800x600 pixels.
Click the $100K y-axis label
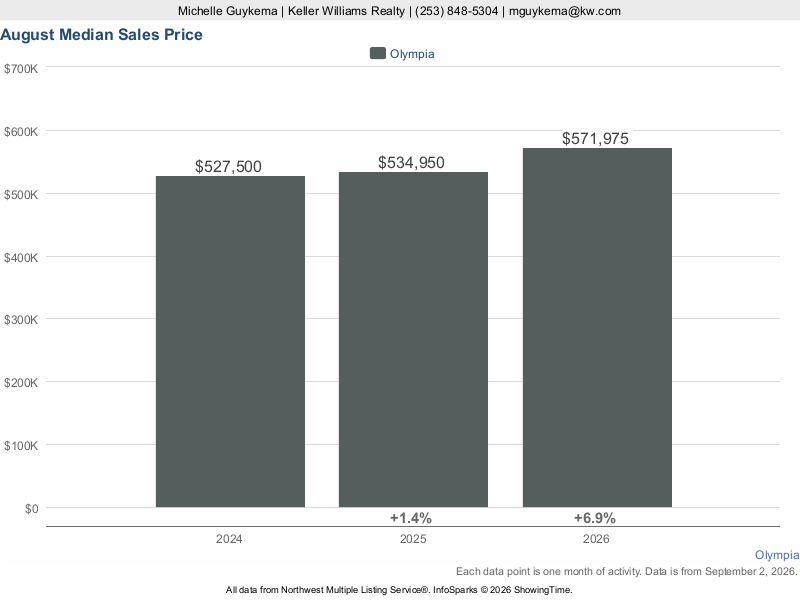click(x=21, y=446)
